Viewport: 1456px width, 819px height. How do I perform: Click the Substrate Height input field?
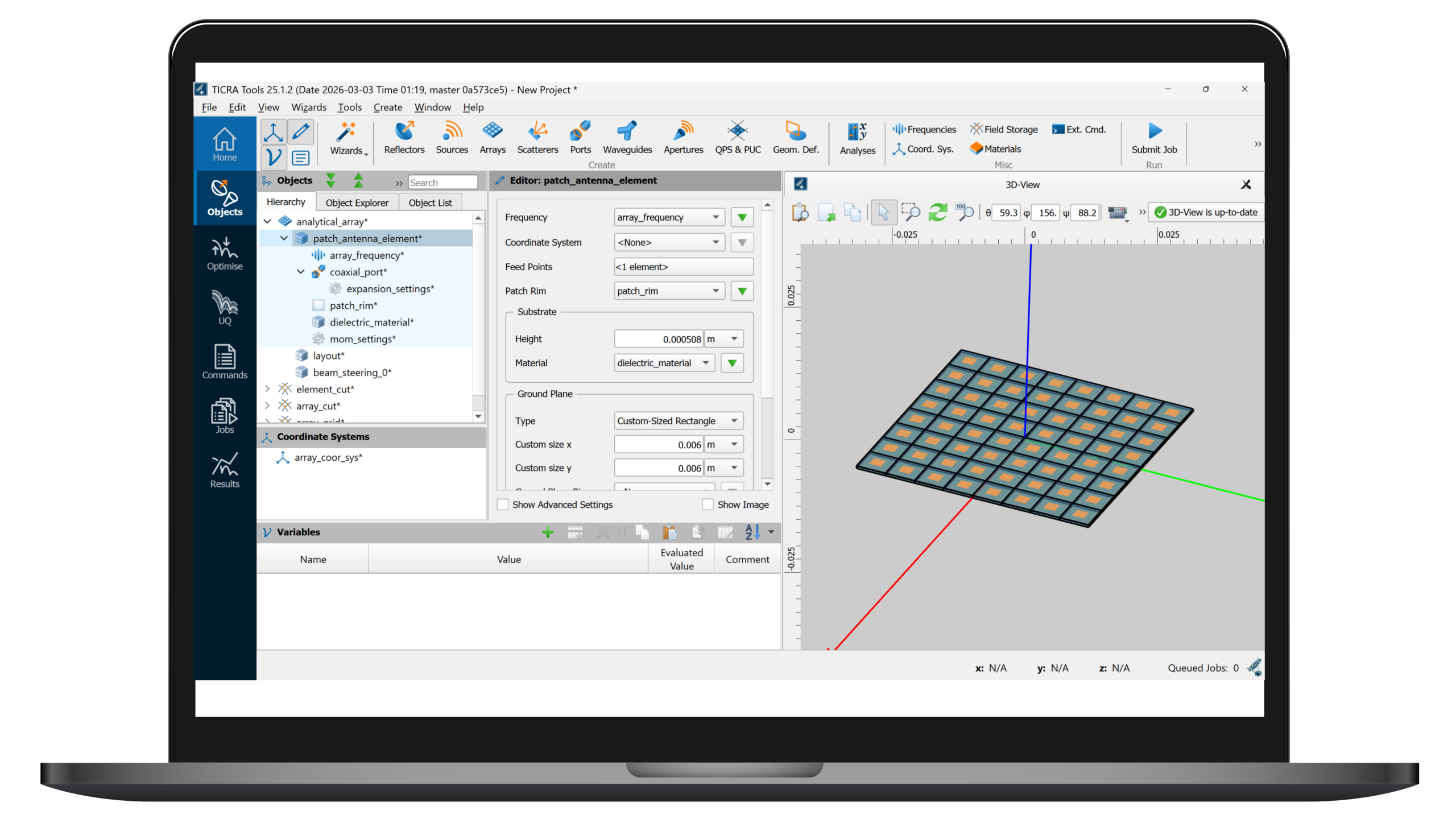coord(659,339)
